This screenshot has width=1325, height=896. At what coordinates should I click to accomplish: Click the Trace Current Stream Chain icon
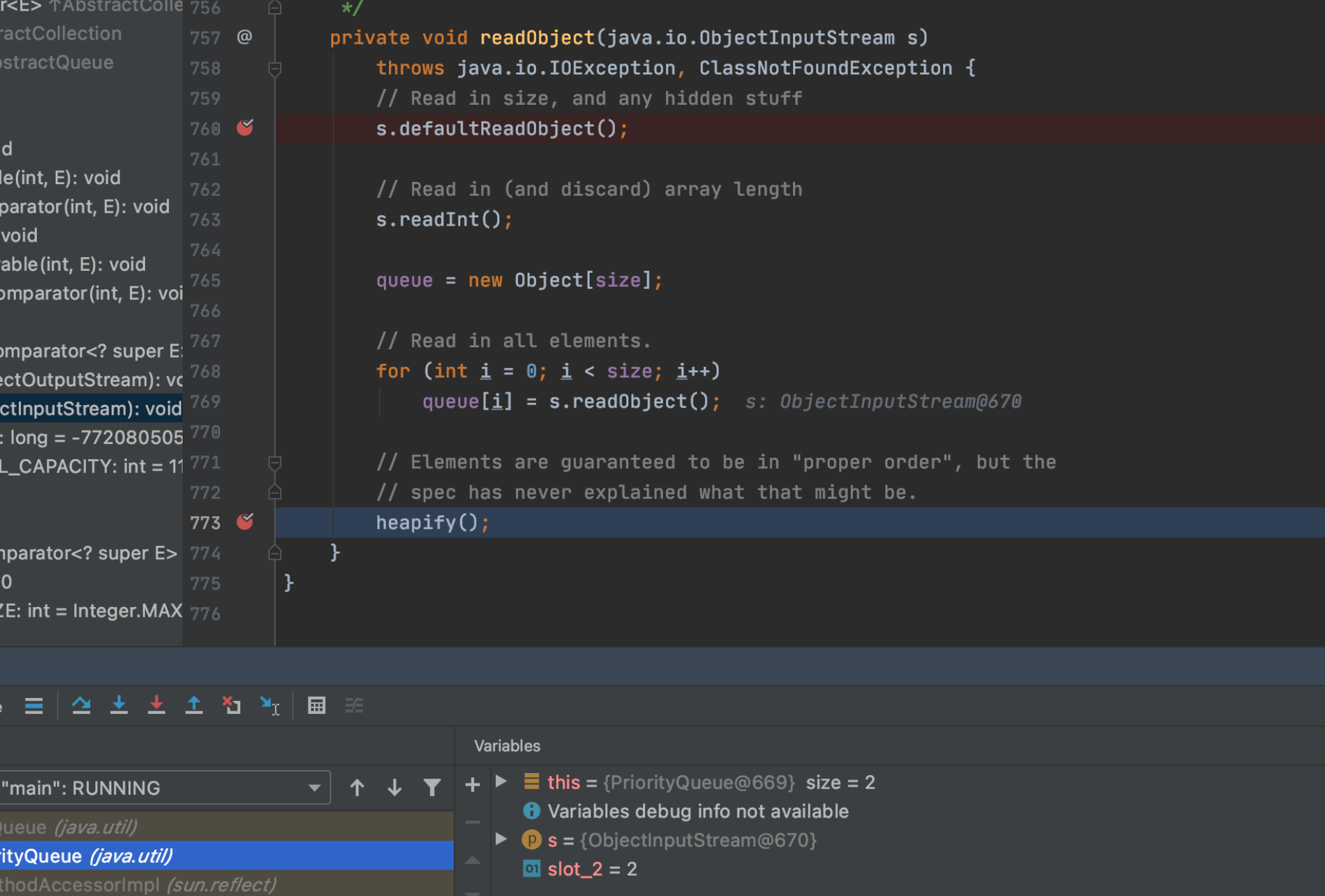354,706
